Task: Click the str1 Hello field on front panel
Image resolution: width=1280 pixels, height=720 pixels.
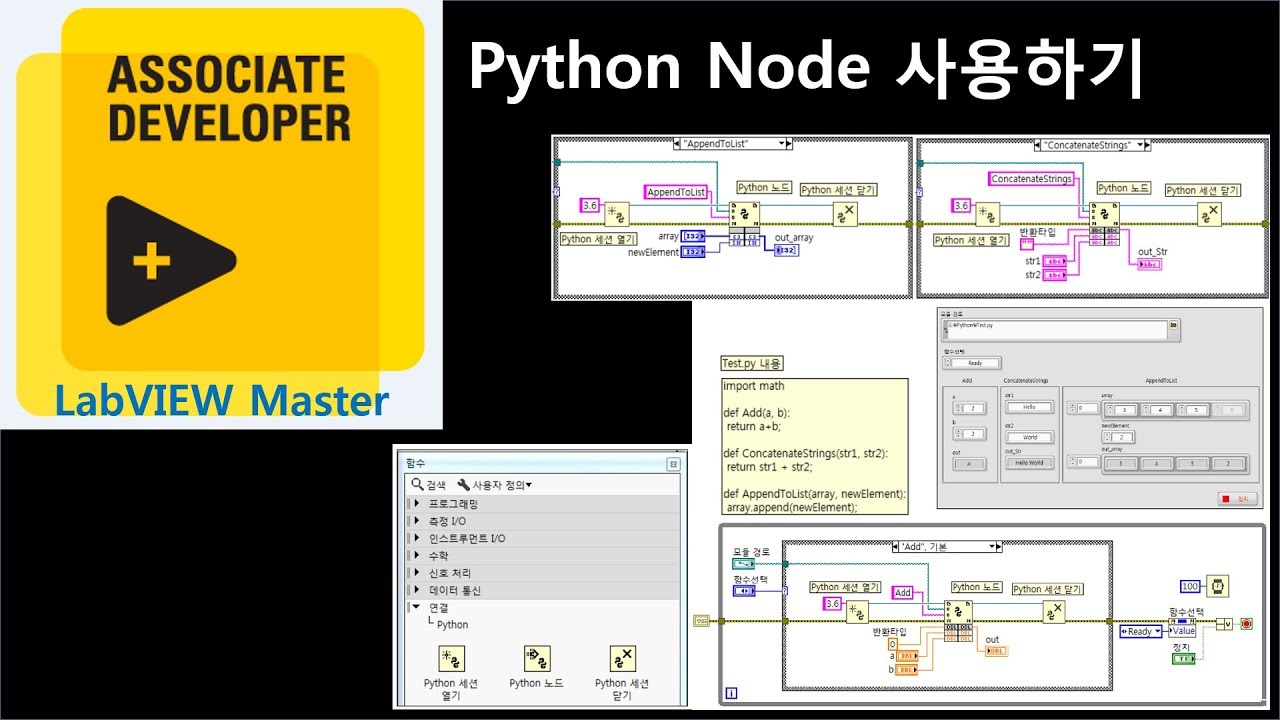Action: [x=1028, y=407]
